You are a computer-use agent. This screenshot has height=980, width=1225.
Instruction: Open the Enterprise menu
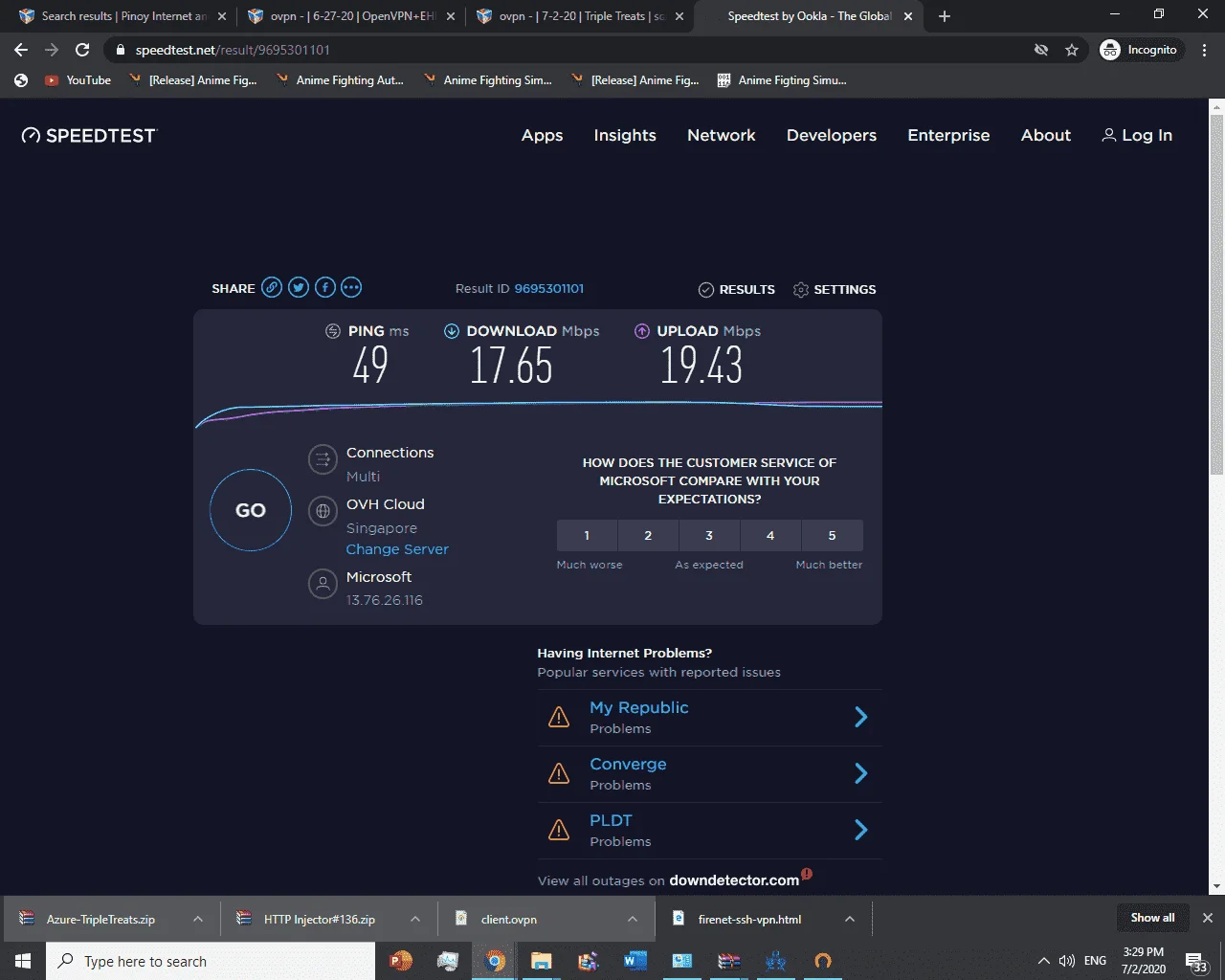click(948, 136)
